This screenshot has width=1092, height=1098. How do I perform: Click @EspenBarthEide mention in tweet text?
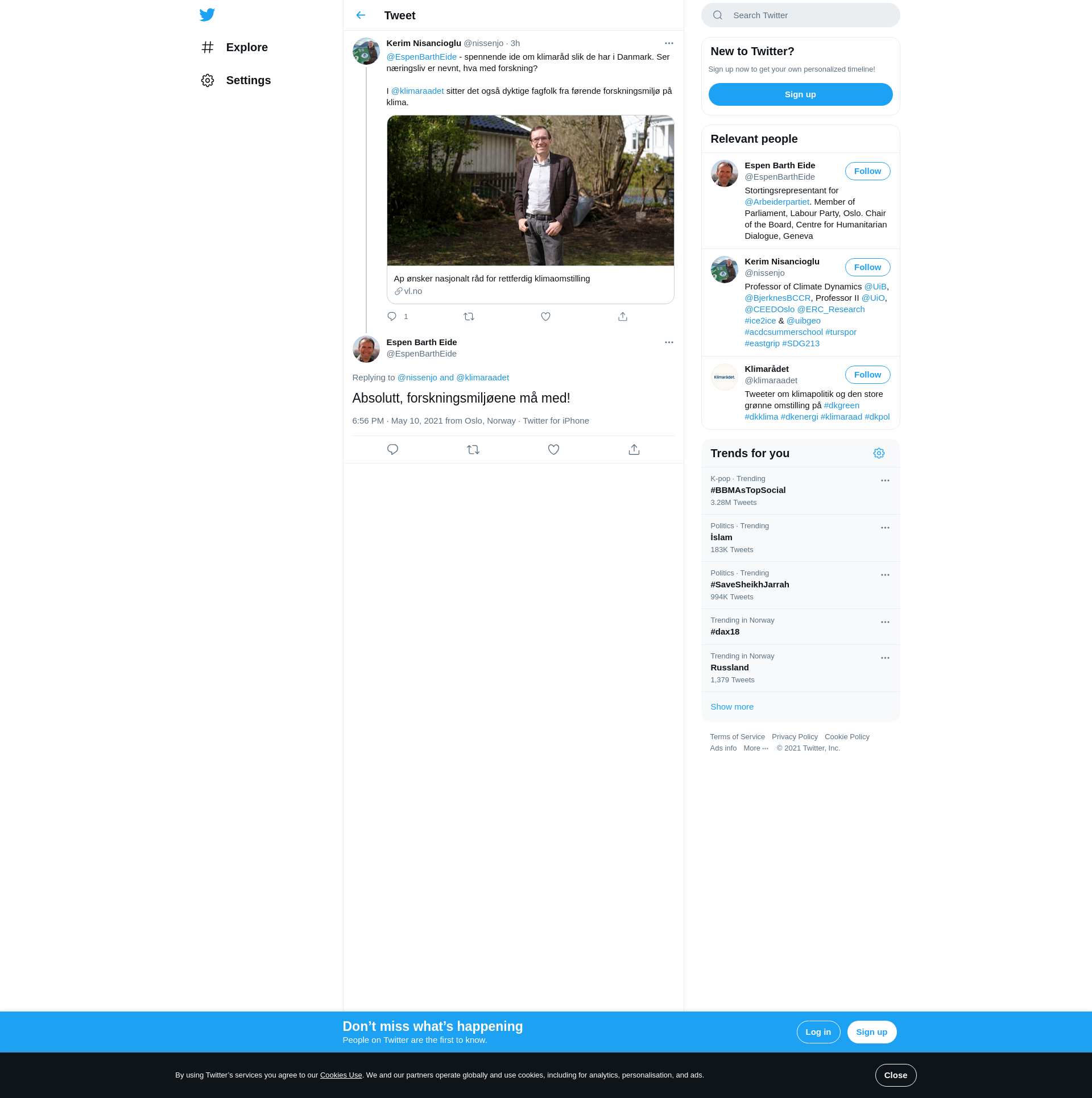click(421, 57)
